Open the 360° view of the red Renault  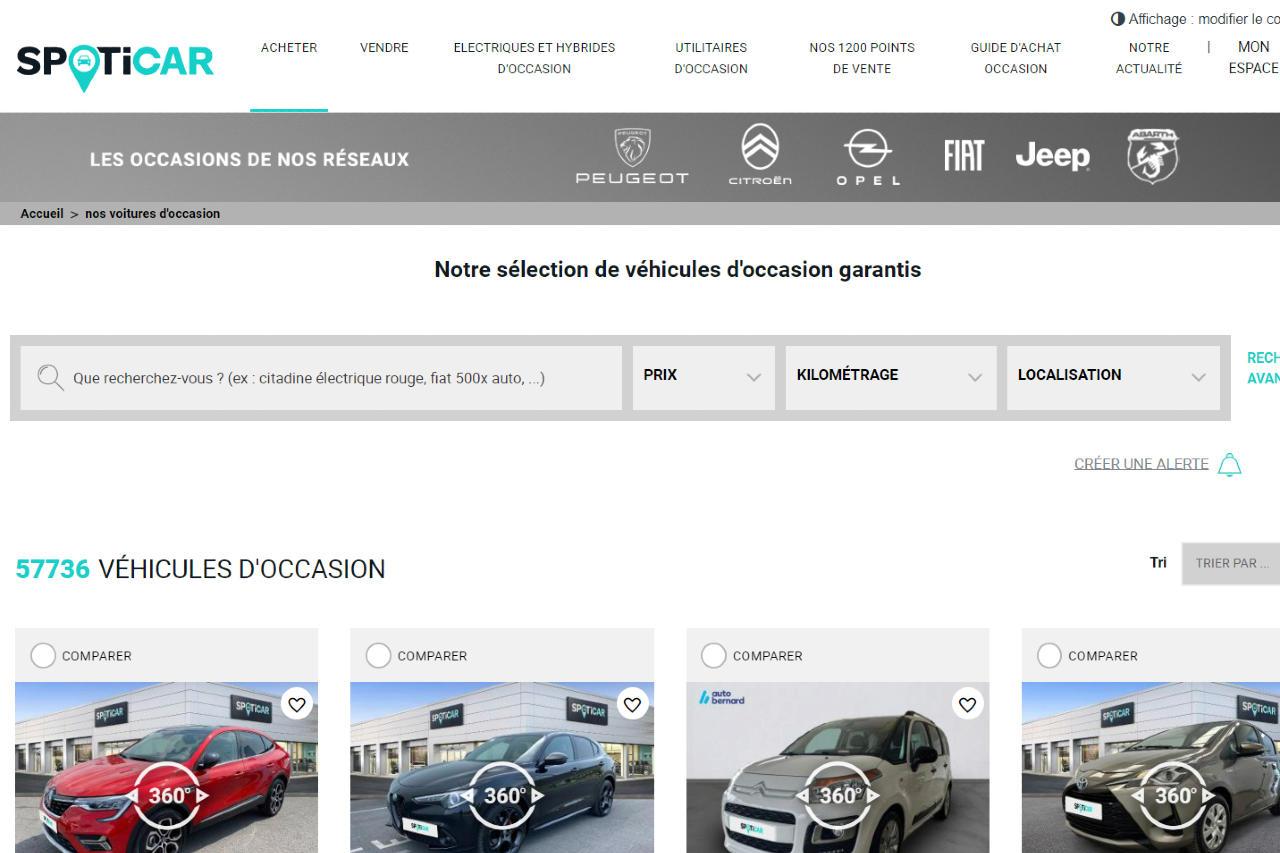point(166,795)
